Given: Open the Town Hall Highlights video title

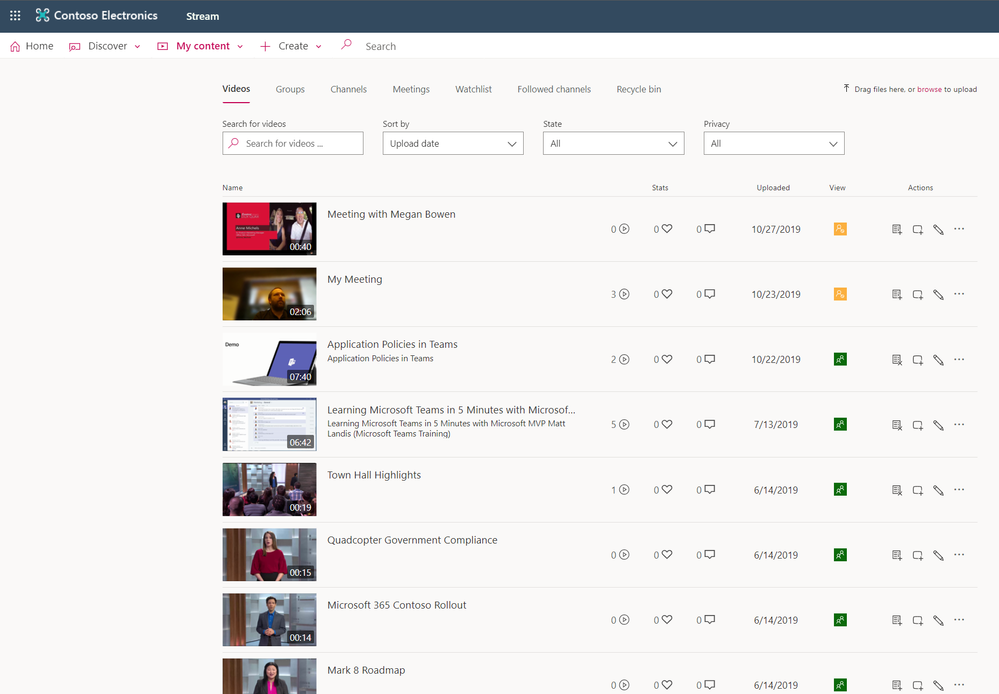Looking at the screenshot, I should pyautogui.click(x=374, y=475).
